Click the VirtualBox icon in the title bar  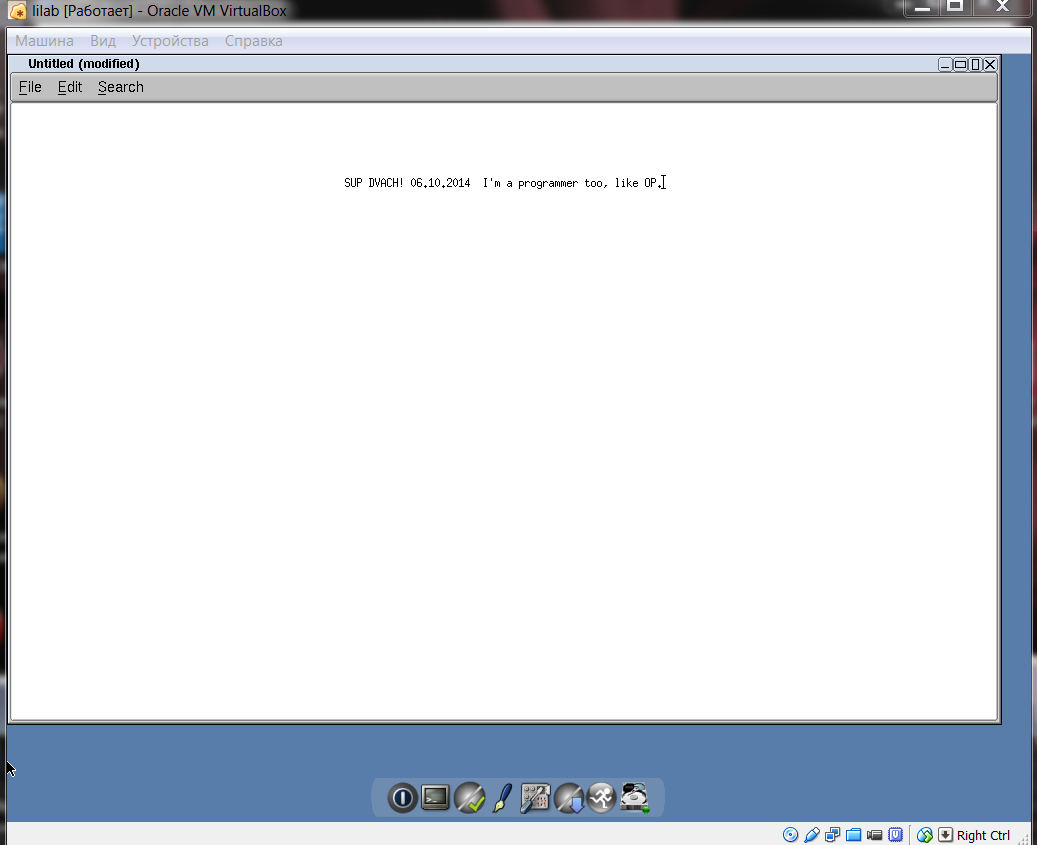(x=17, y=11)
